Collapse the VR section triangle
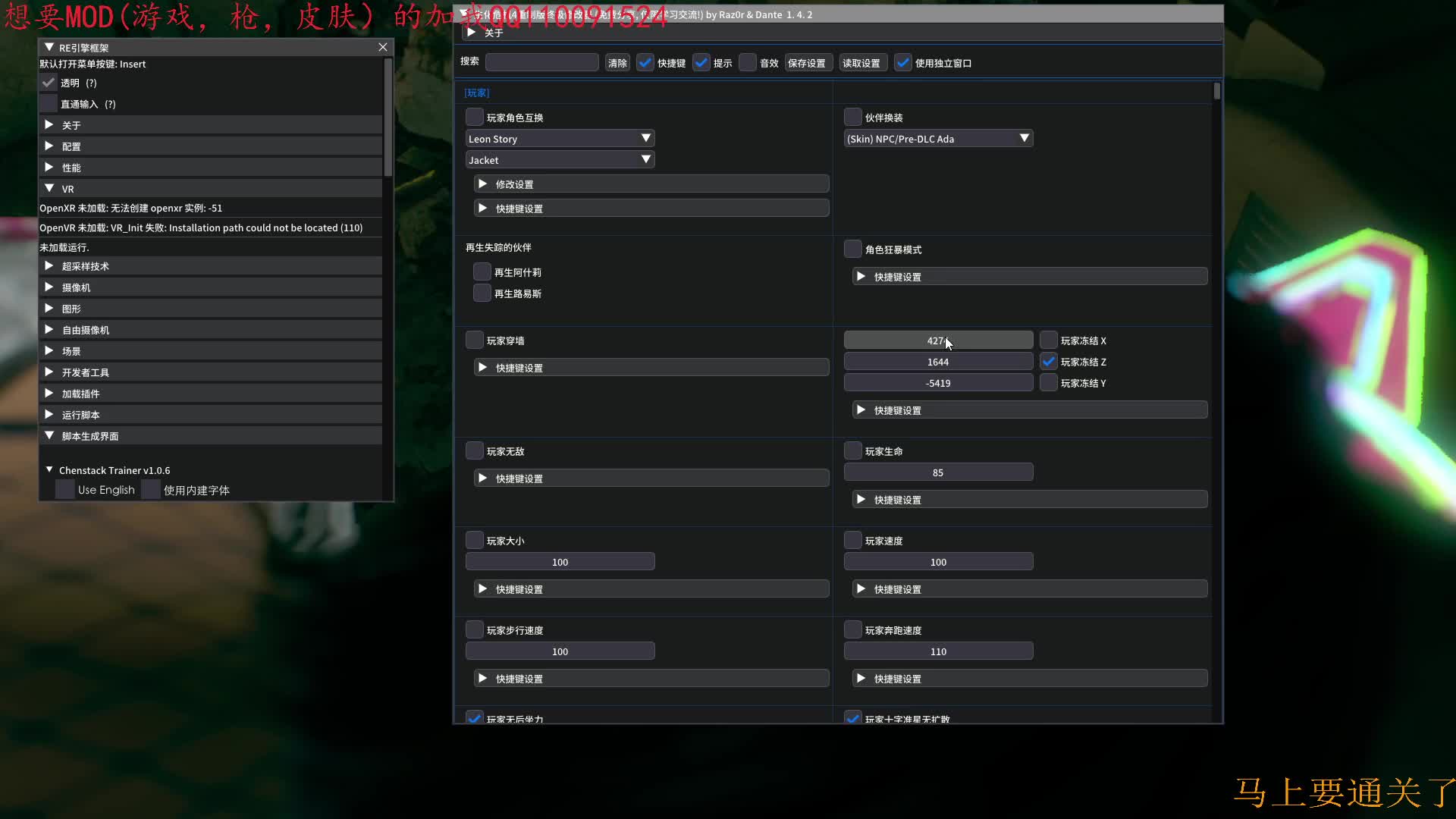This screenshot has height=819, width=1456. coord(49,188)
